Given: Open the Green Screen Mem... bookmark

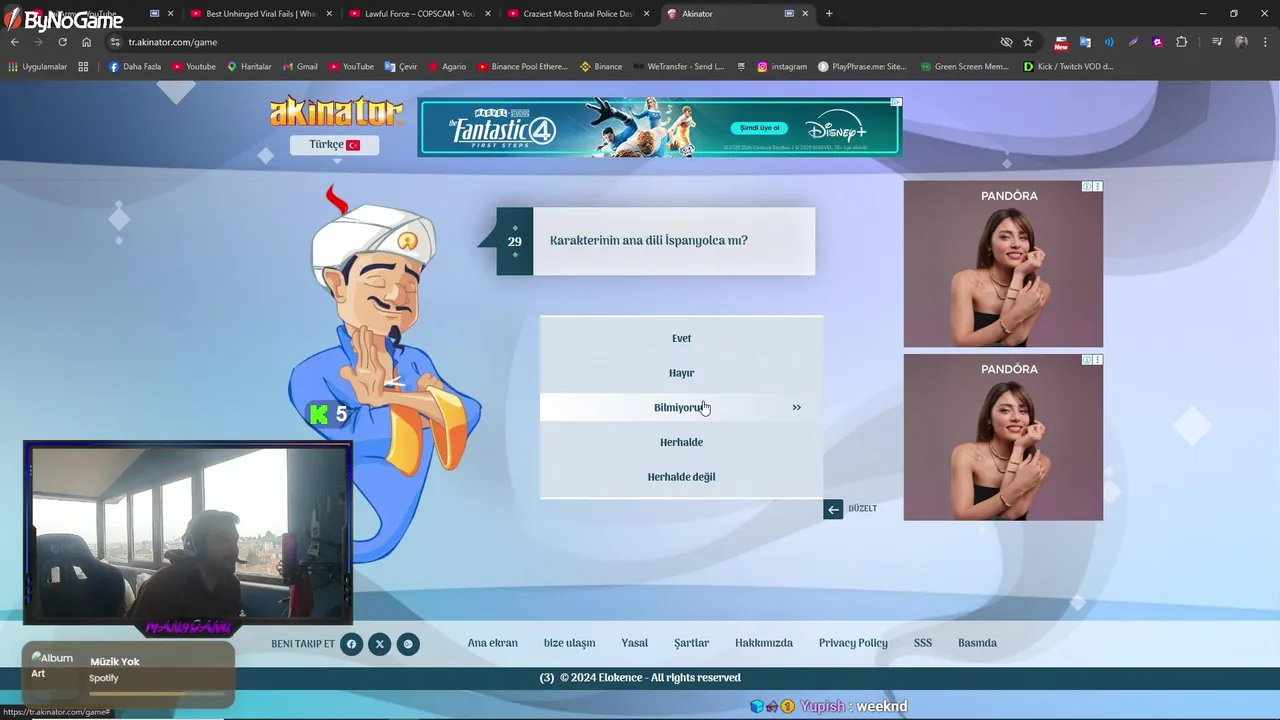Looking at the screenshot, I should [965, 67].
